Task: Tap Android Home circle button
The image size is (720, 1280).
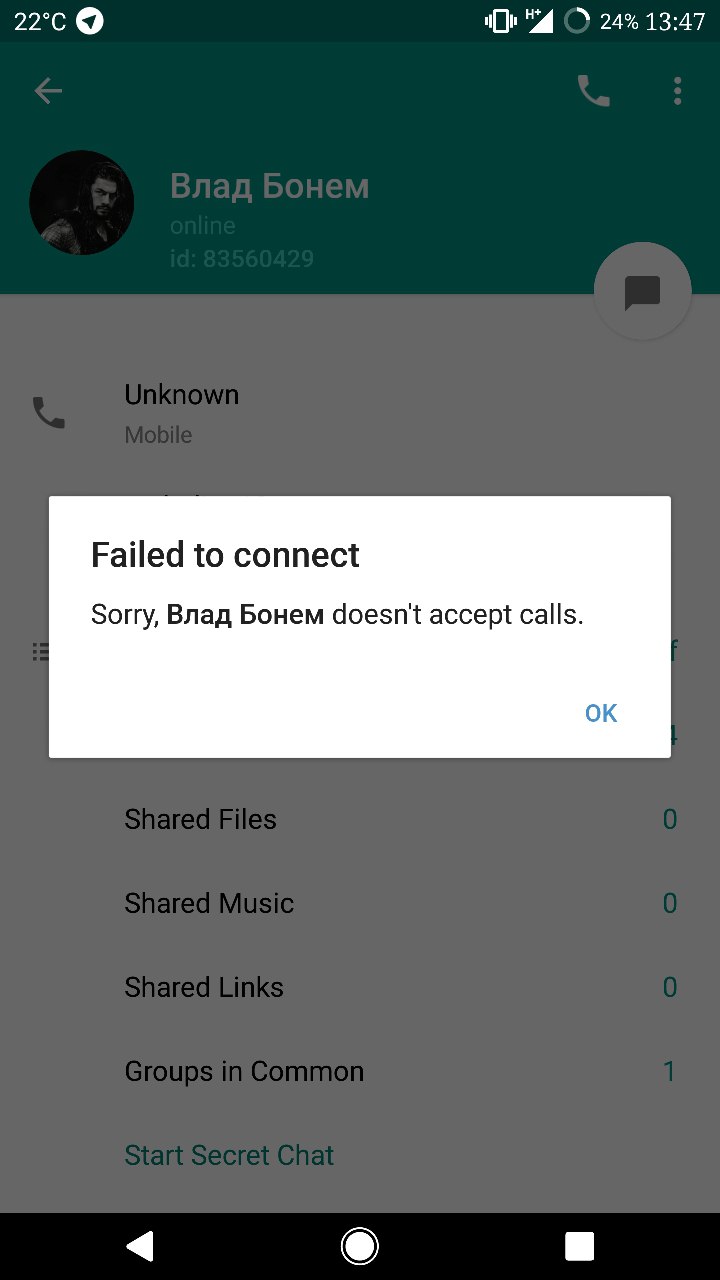Action: coord(359,1246)
